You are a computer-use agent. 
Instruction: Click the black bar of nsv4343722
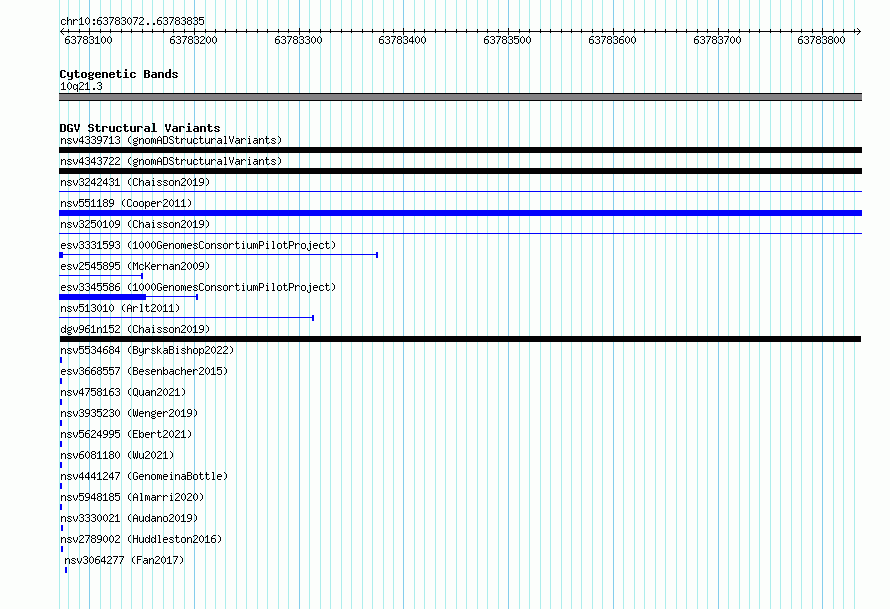coord(460,171)
